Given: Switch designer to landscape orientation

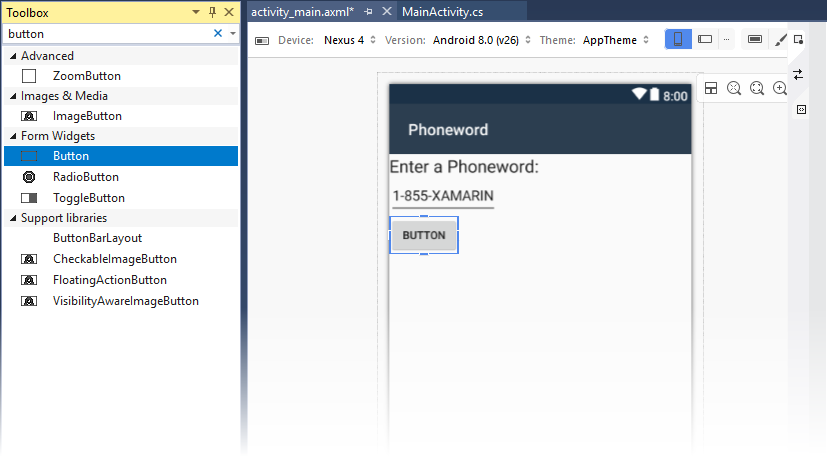Looking at the screenshot, I should [705, 40].
